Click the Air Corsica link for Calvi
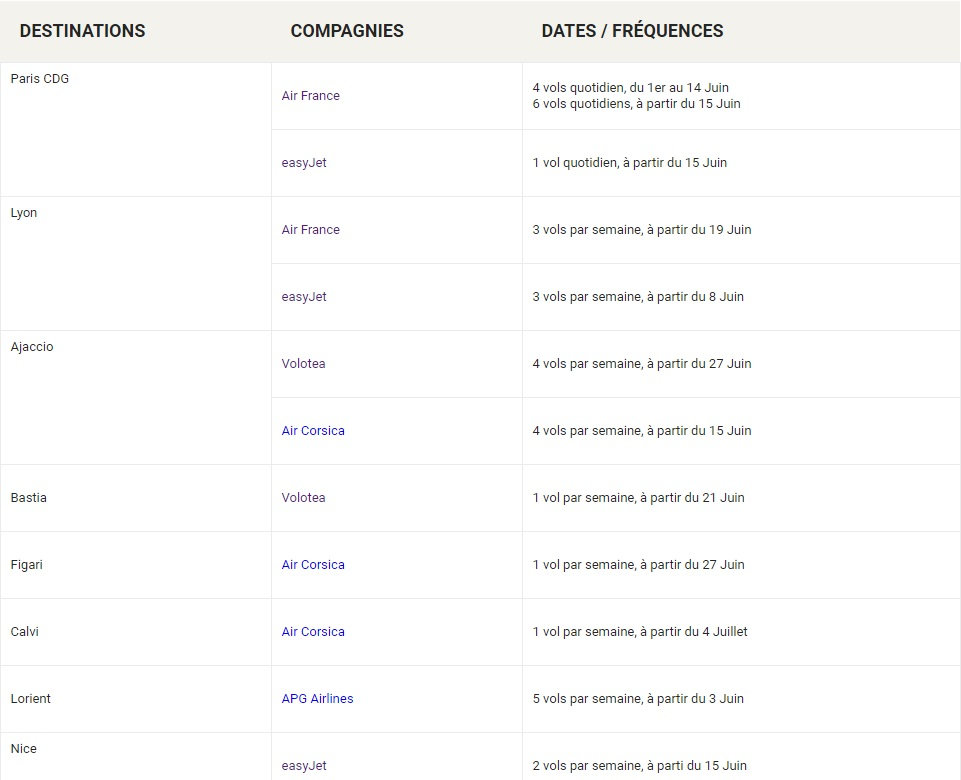The width and height of the screenshot is (961, 780). (313, 632)
